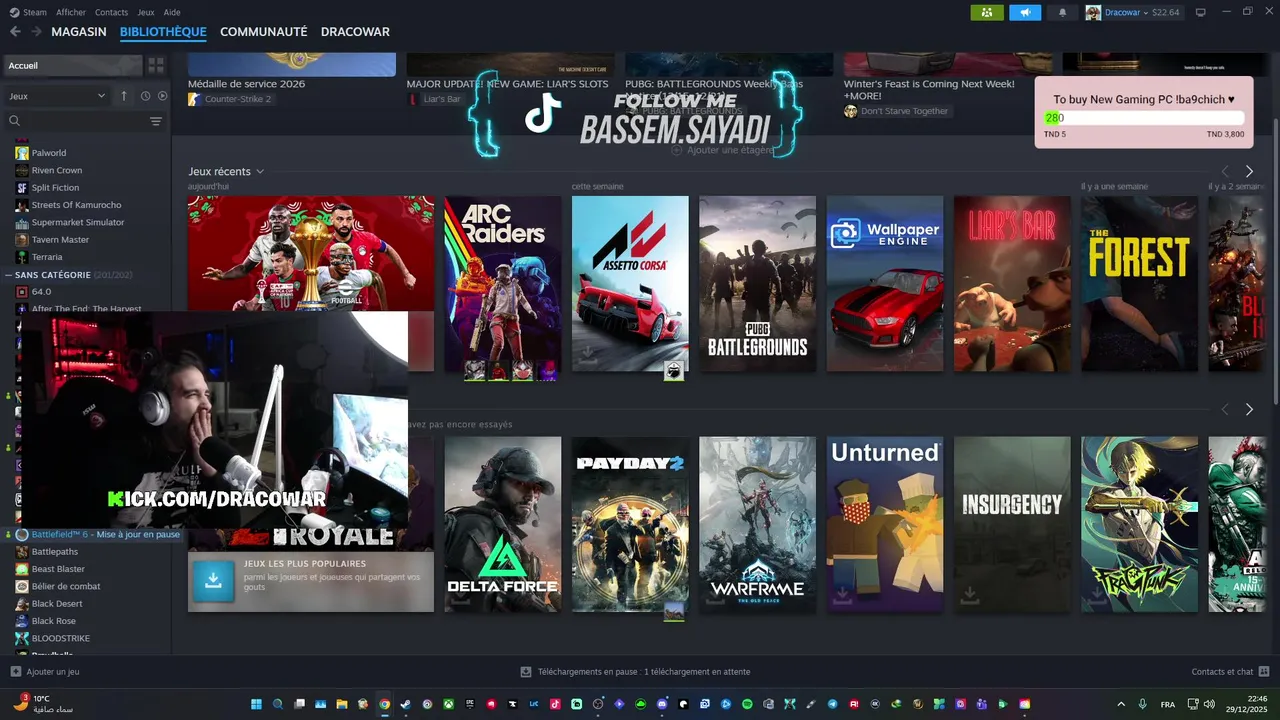Enter Big Picture mode monitor icon
This screenshot has height=720, width=1280.
coord(1201,12)
